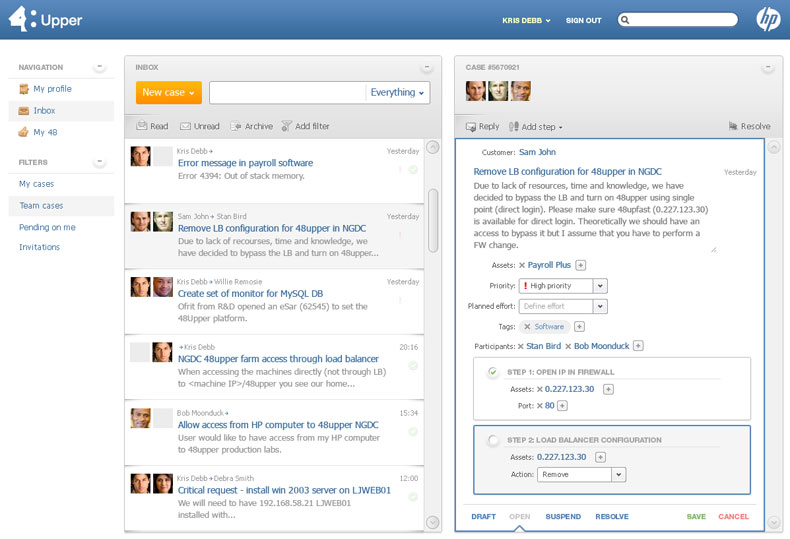790x539 pixels.
Task: Remove the Software tag
Action: pyautogui.click(x=527, y=327)
